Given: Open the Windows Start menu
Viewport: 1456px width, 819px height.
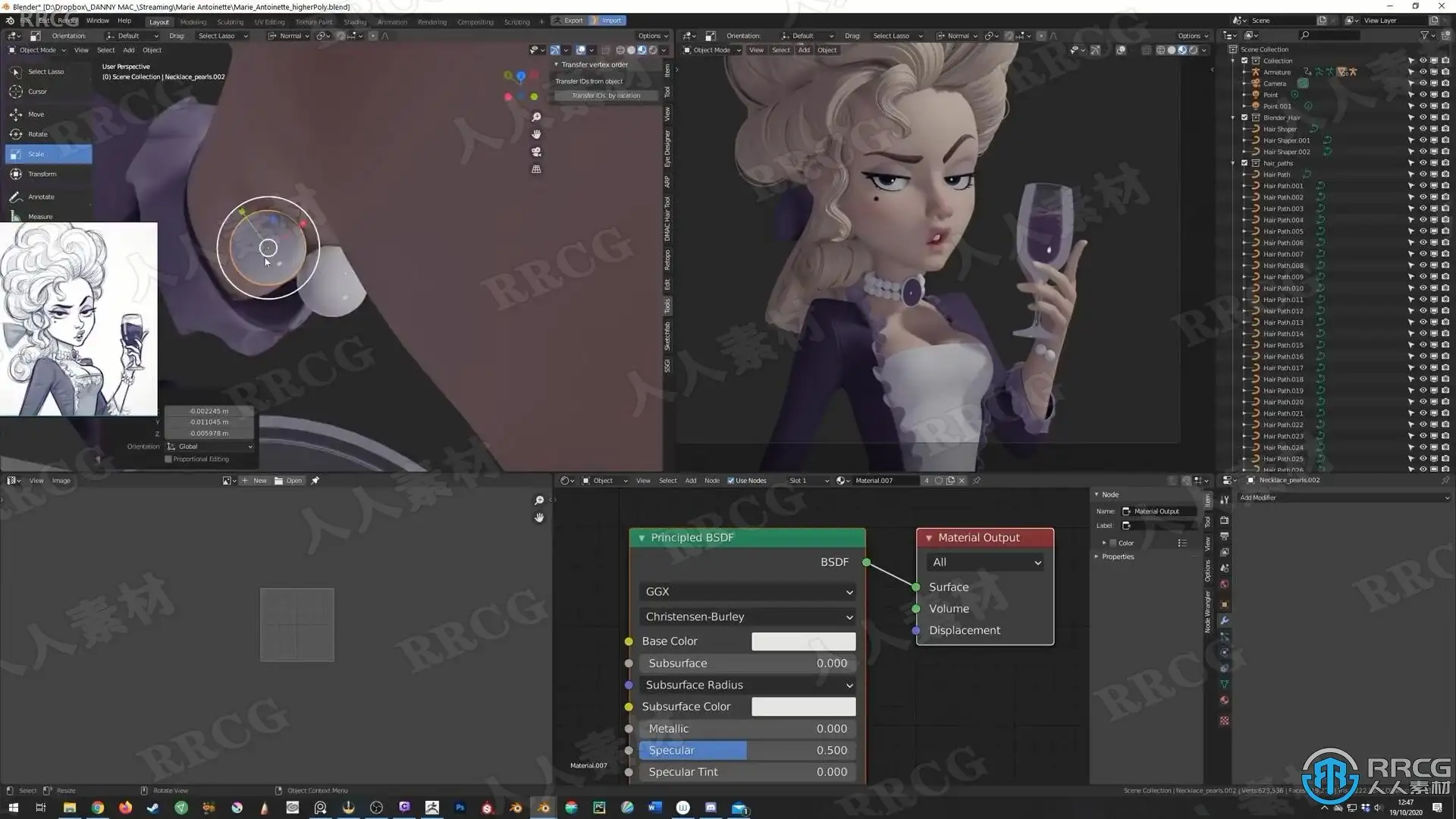Looking at the screenshot, I should (12, 808).
